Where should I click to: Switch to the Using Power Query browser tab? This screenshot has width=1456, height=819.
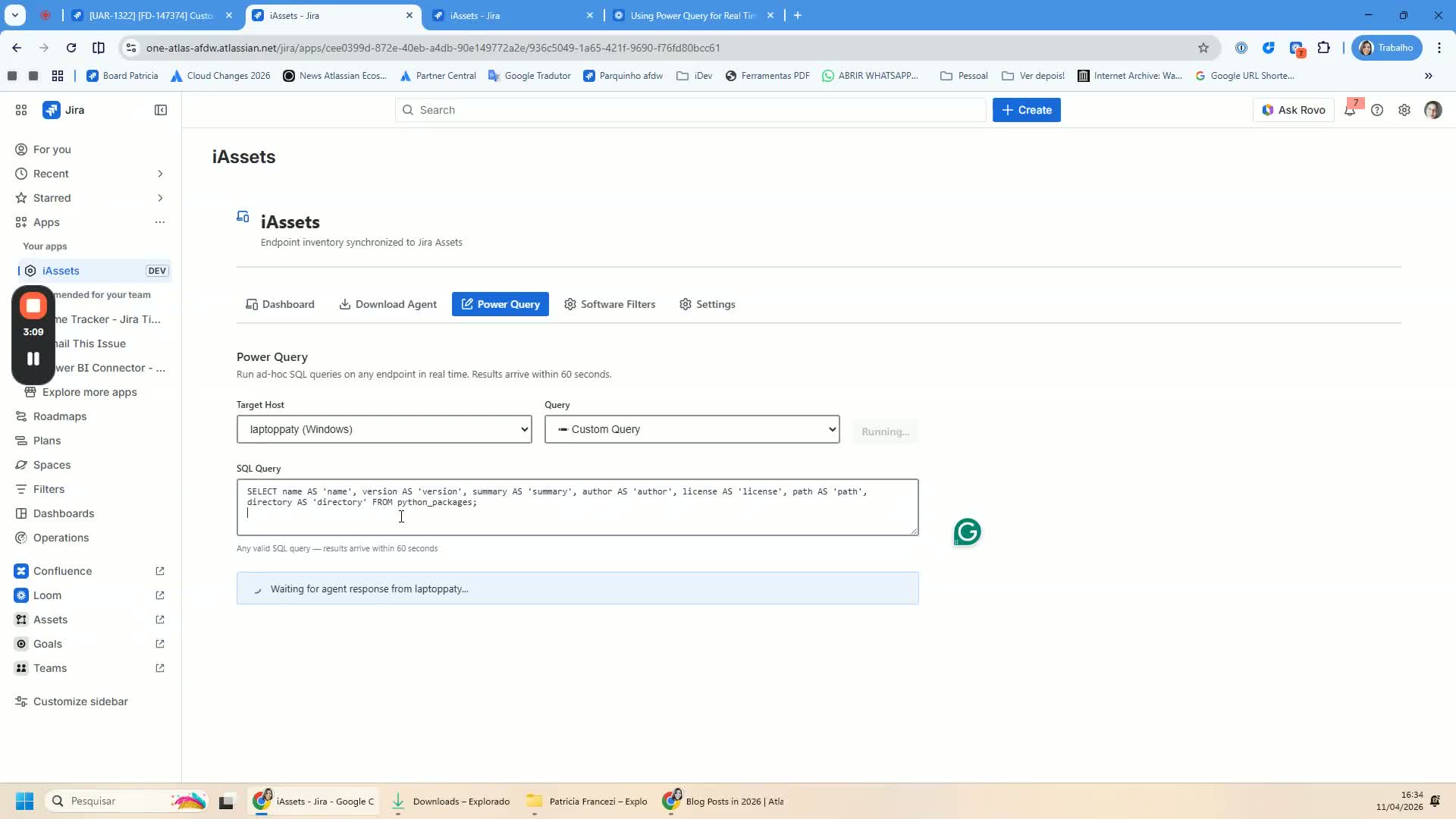[693, 15]
